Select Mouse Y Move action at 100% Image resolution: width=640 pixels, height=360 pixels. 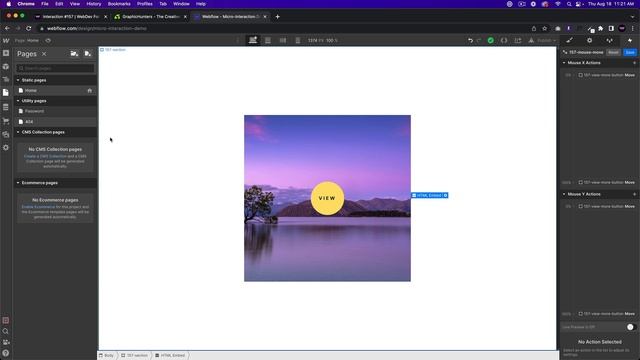[x=607, y=314]
